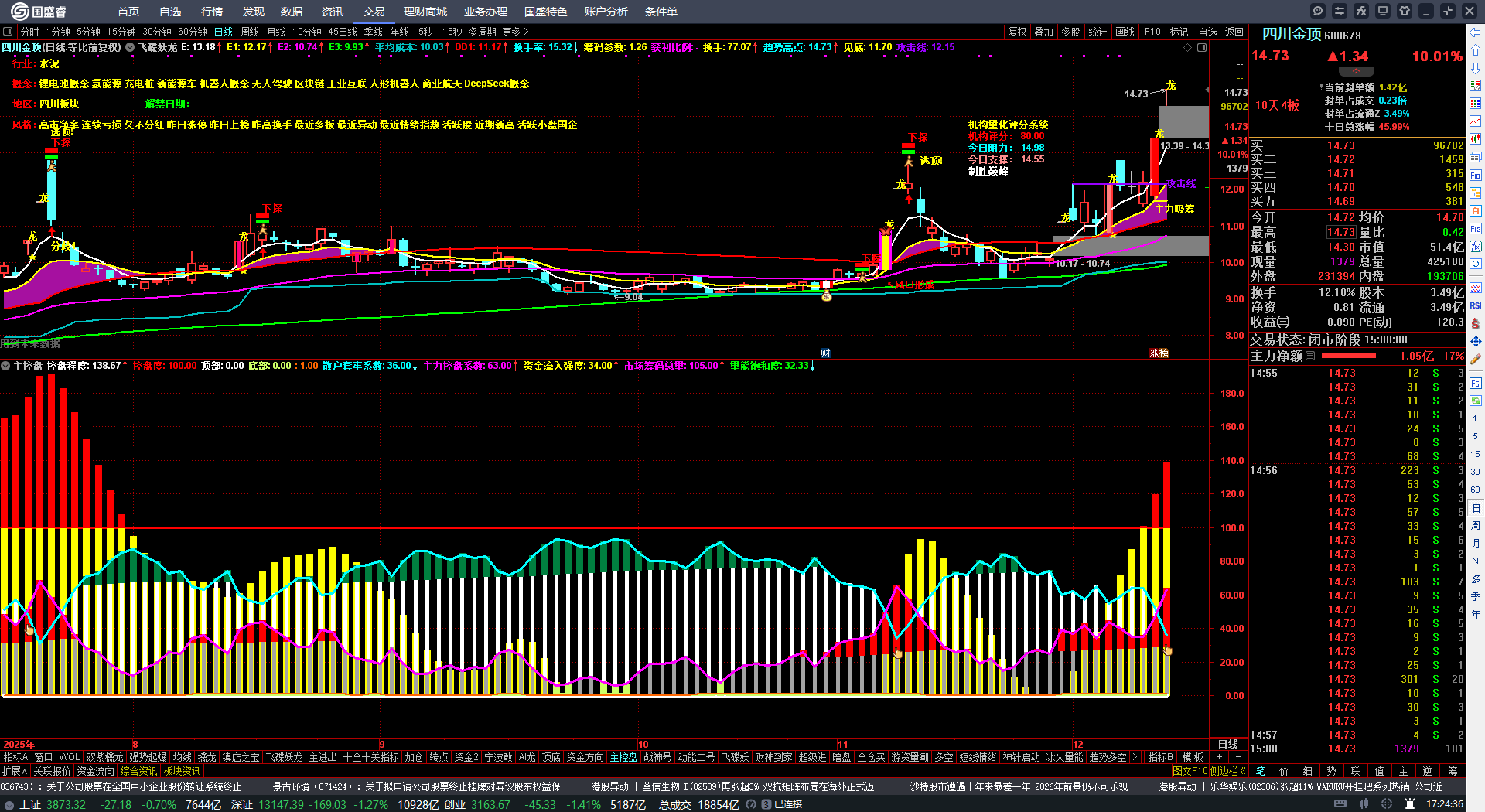Click the chart window toggle icon beside diamond
Viewport: 1485px width, 812px height.
1202,48
